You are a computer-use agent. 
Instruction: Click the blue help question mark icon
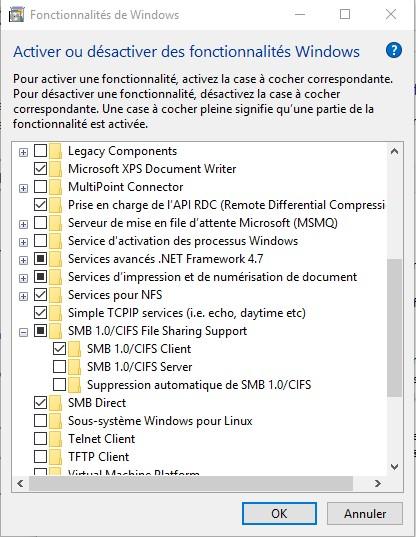(x=393, y=51)
